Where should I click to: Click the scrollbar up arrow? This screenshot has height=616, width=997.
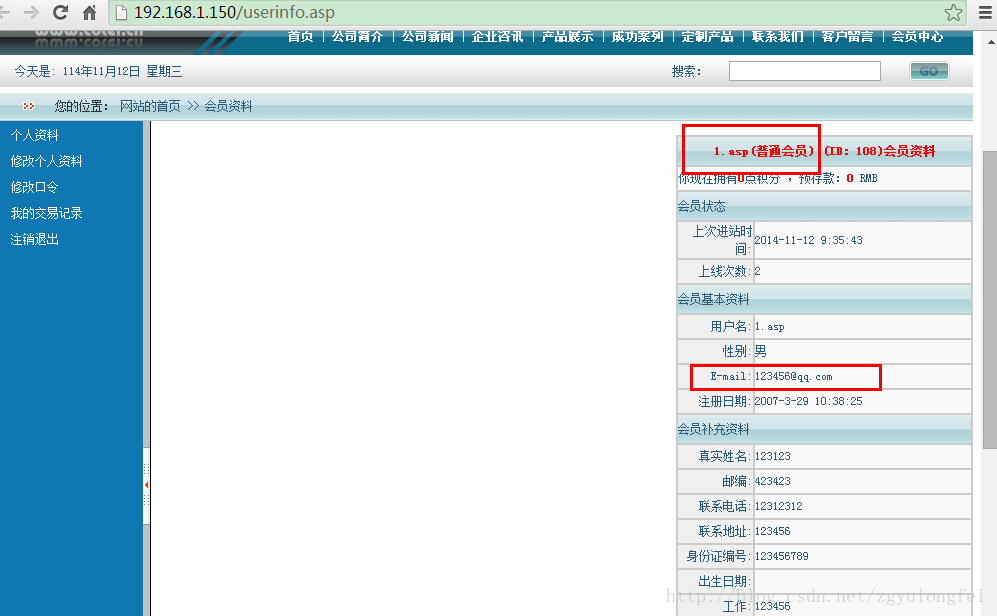(991, 42)
